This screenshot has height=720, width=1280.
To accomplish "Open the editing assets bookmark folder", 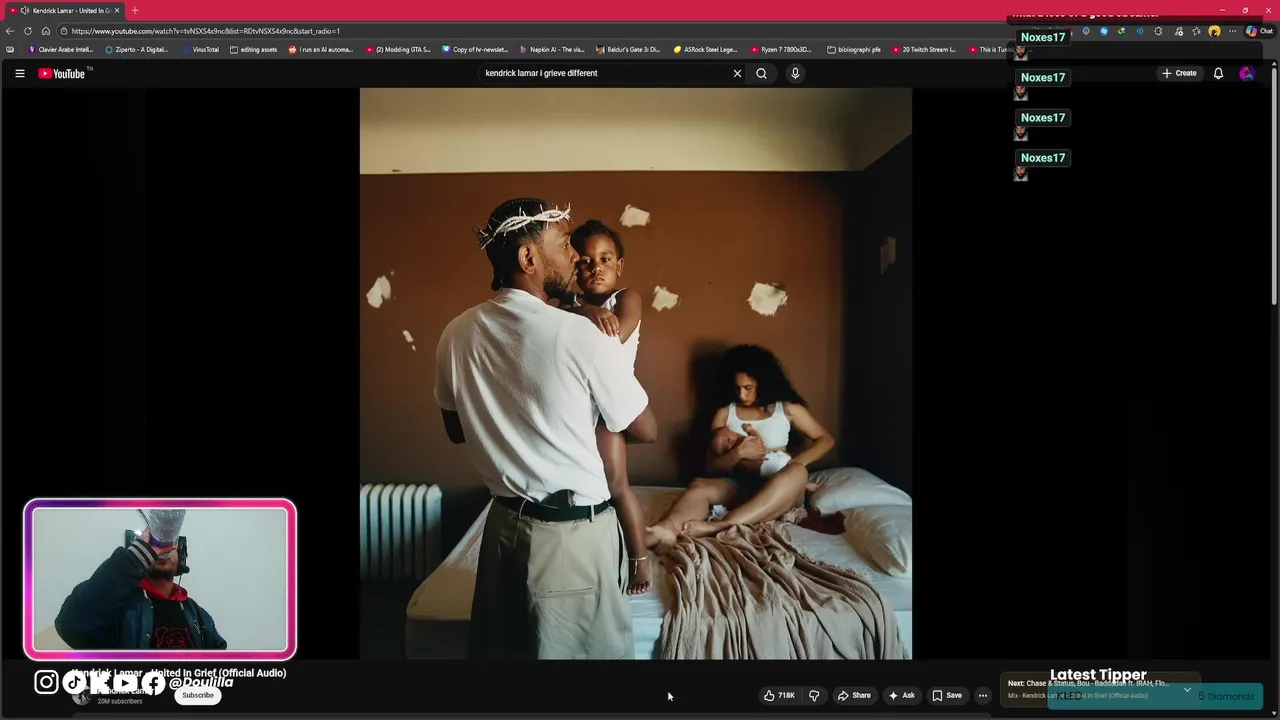I will tap(254, 49).
